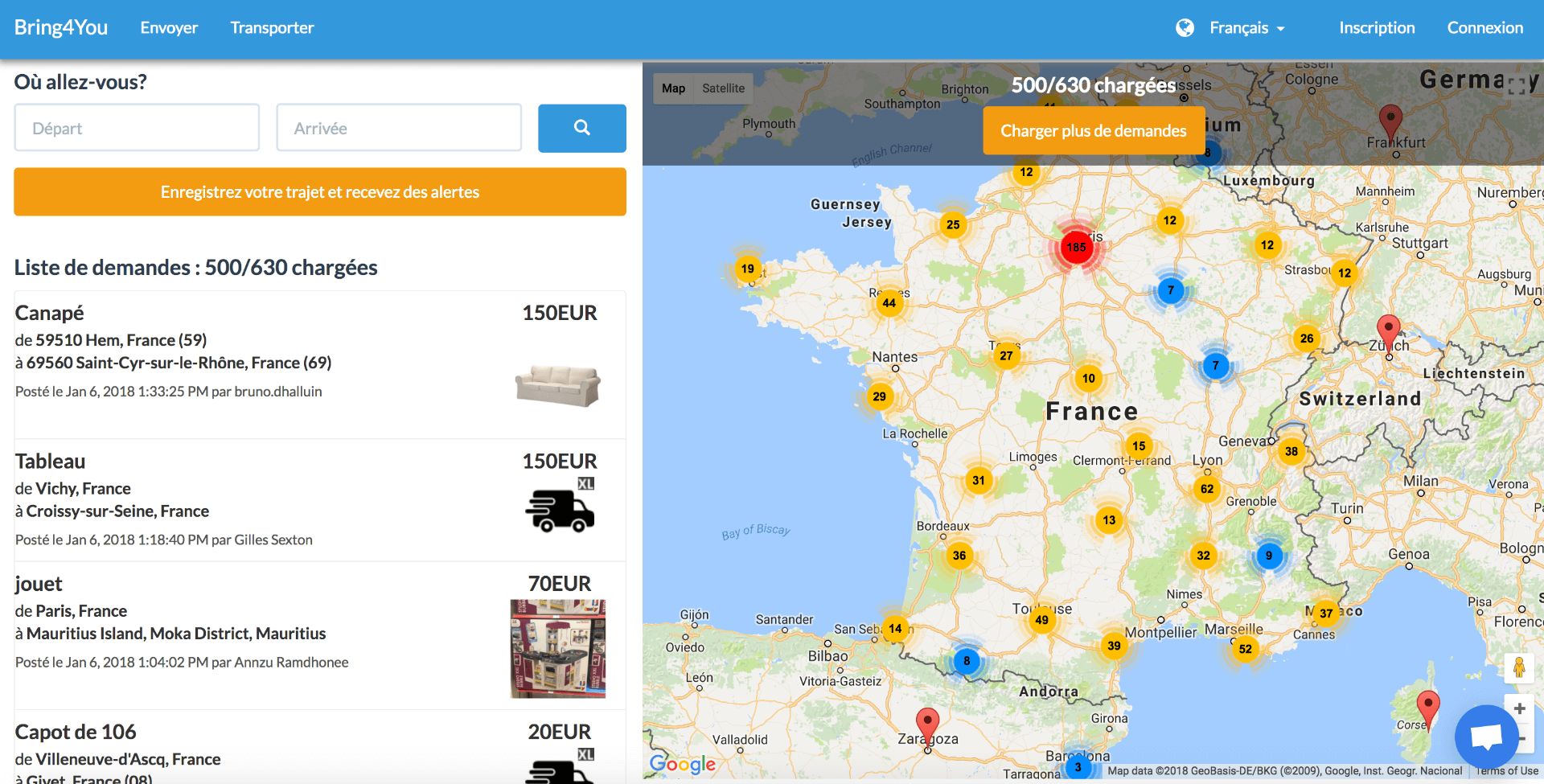Focus the Départ input field
The width and height of the screenshot is (1544, 784).
(137, 128)
